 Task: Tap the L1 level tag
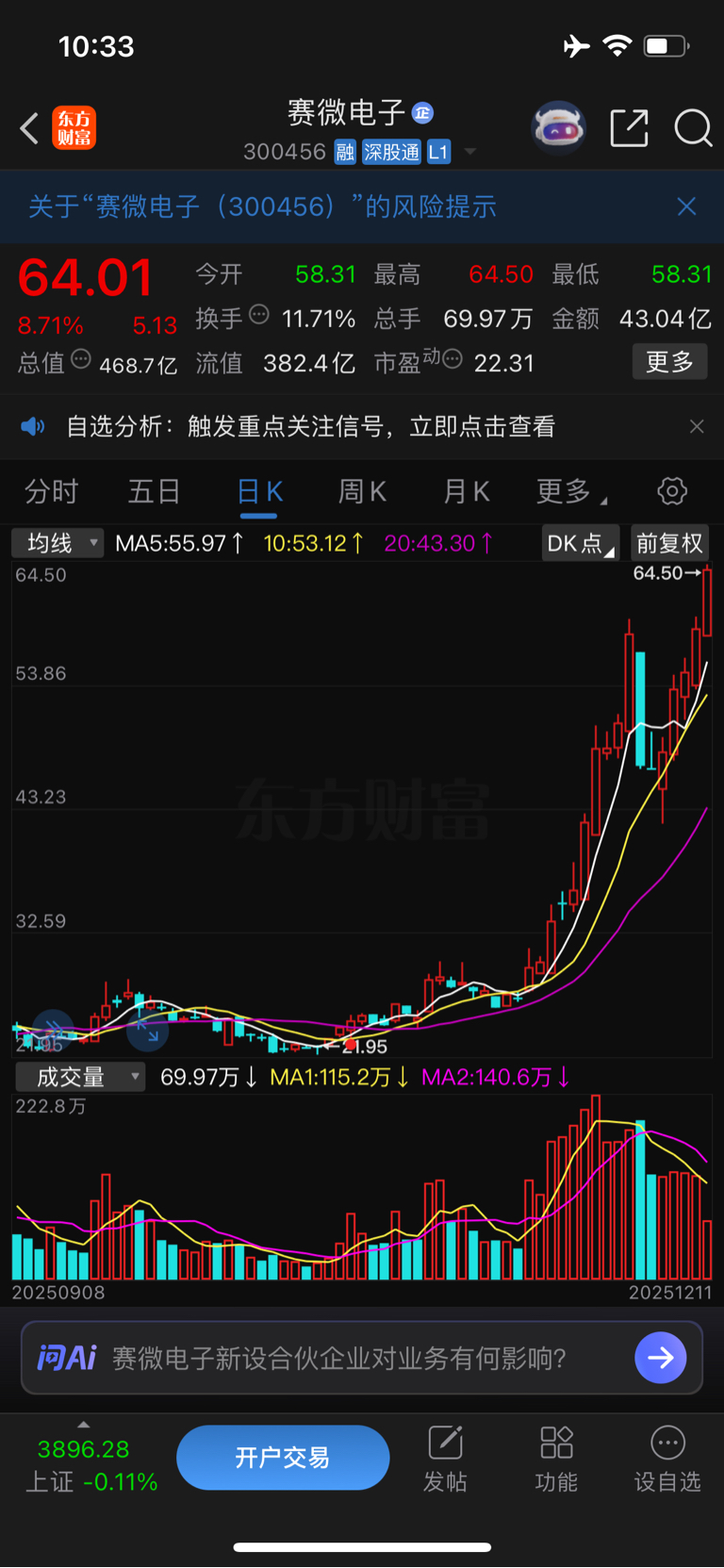pos(438,152)
